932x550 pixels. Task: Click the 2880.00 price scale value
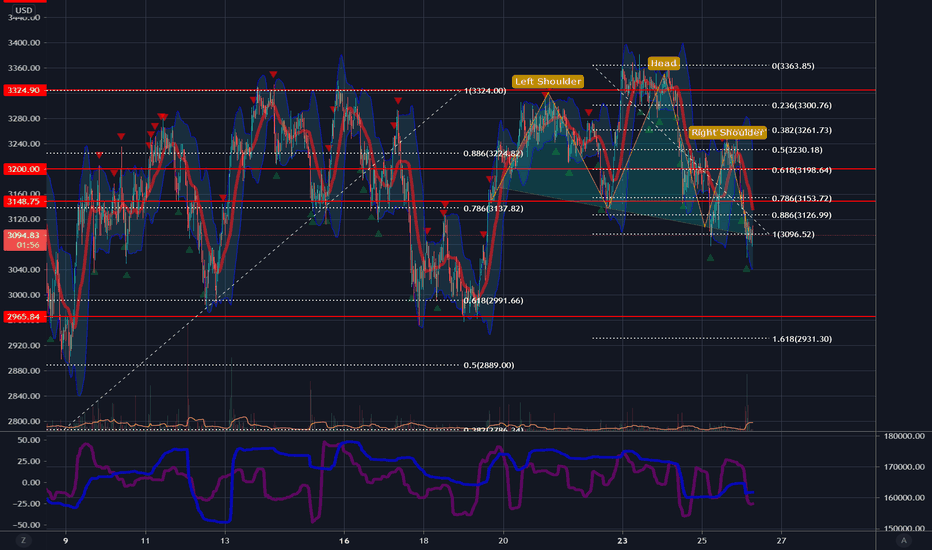(24, 370)
